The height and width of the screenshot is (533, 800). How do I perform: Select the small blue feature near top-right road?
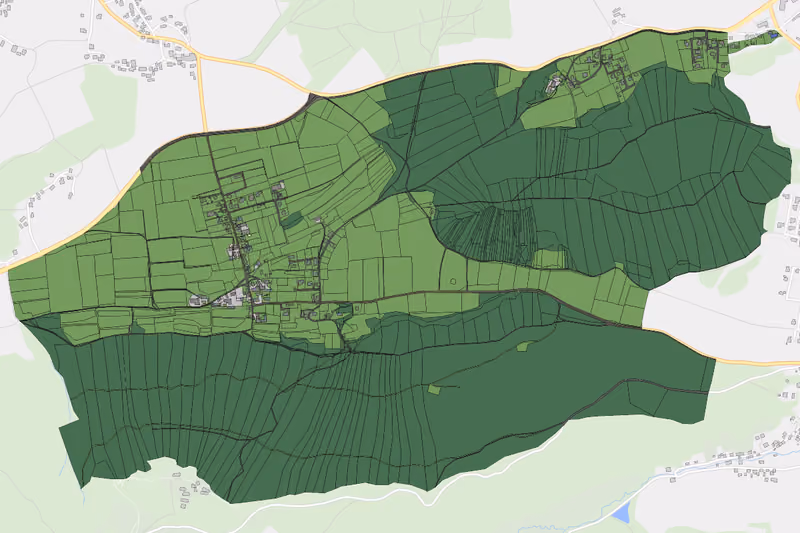[x=773, y=35]
